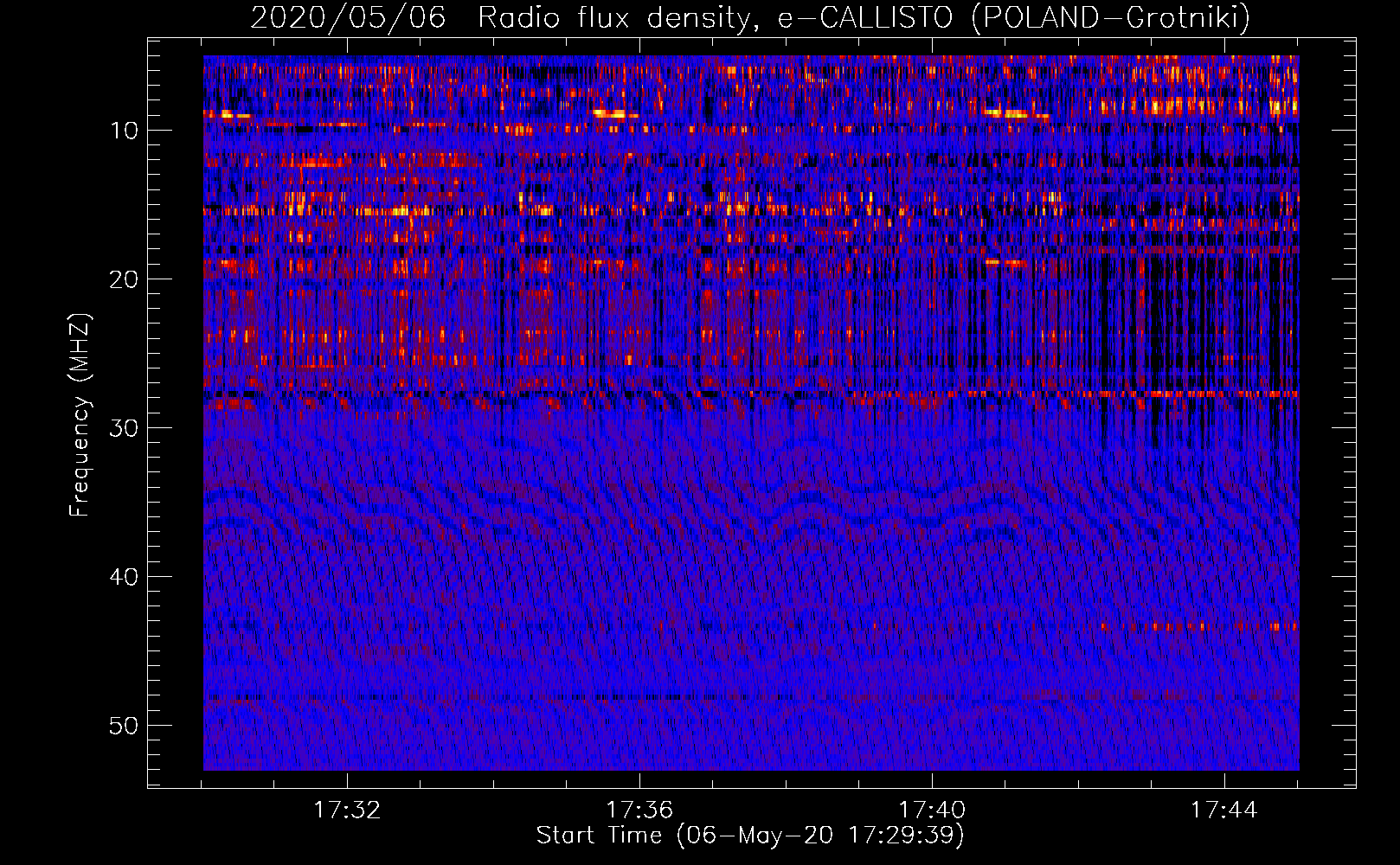Click the 'Frequency (MHZ)' axis label
This screenshot has width=1400, height=865.
pyautogui.click(x=79, y=415)
